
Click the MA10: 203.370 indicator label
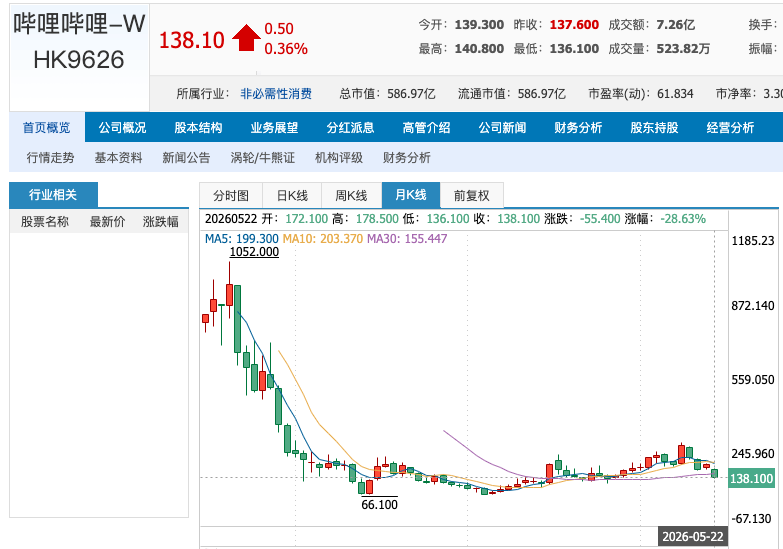(323, 239)
